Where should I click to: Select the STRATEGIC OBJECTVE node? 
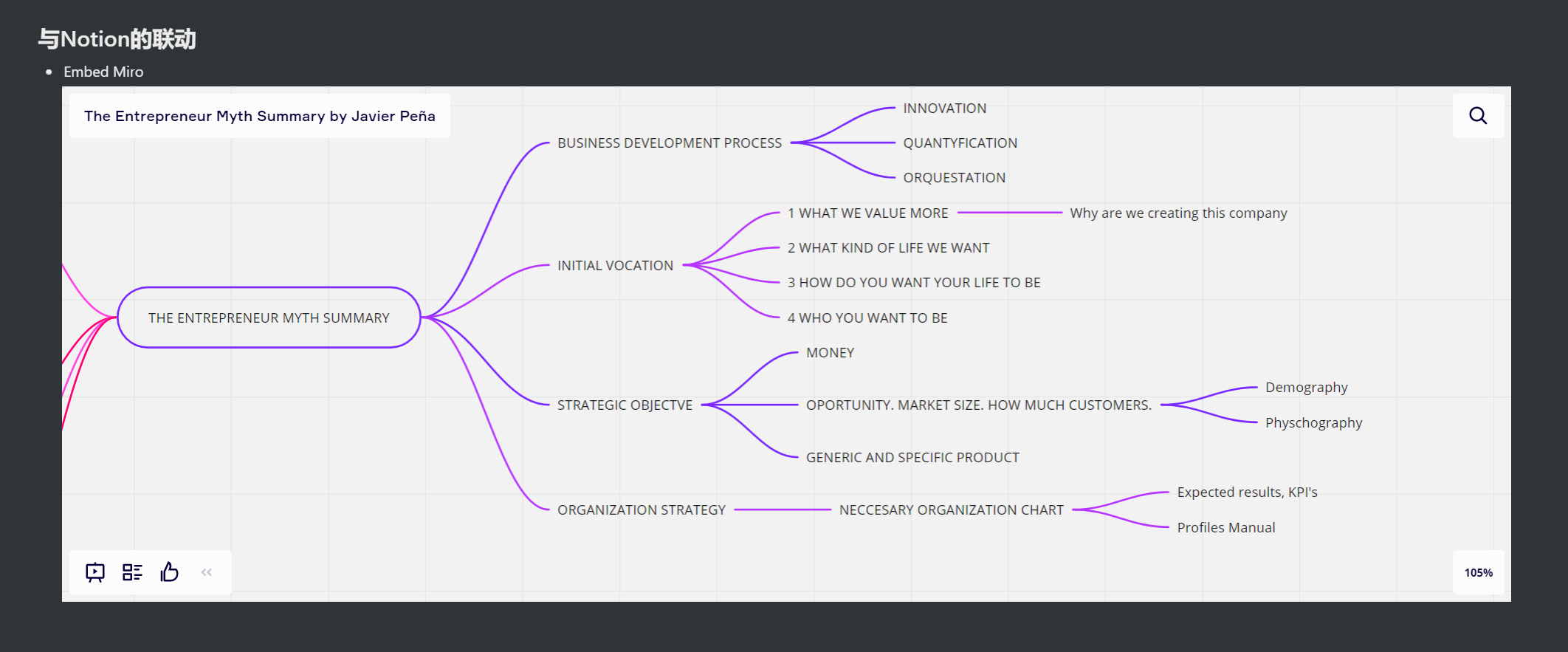tap(625, 405)
